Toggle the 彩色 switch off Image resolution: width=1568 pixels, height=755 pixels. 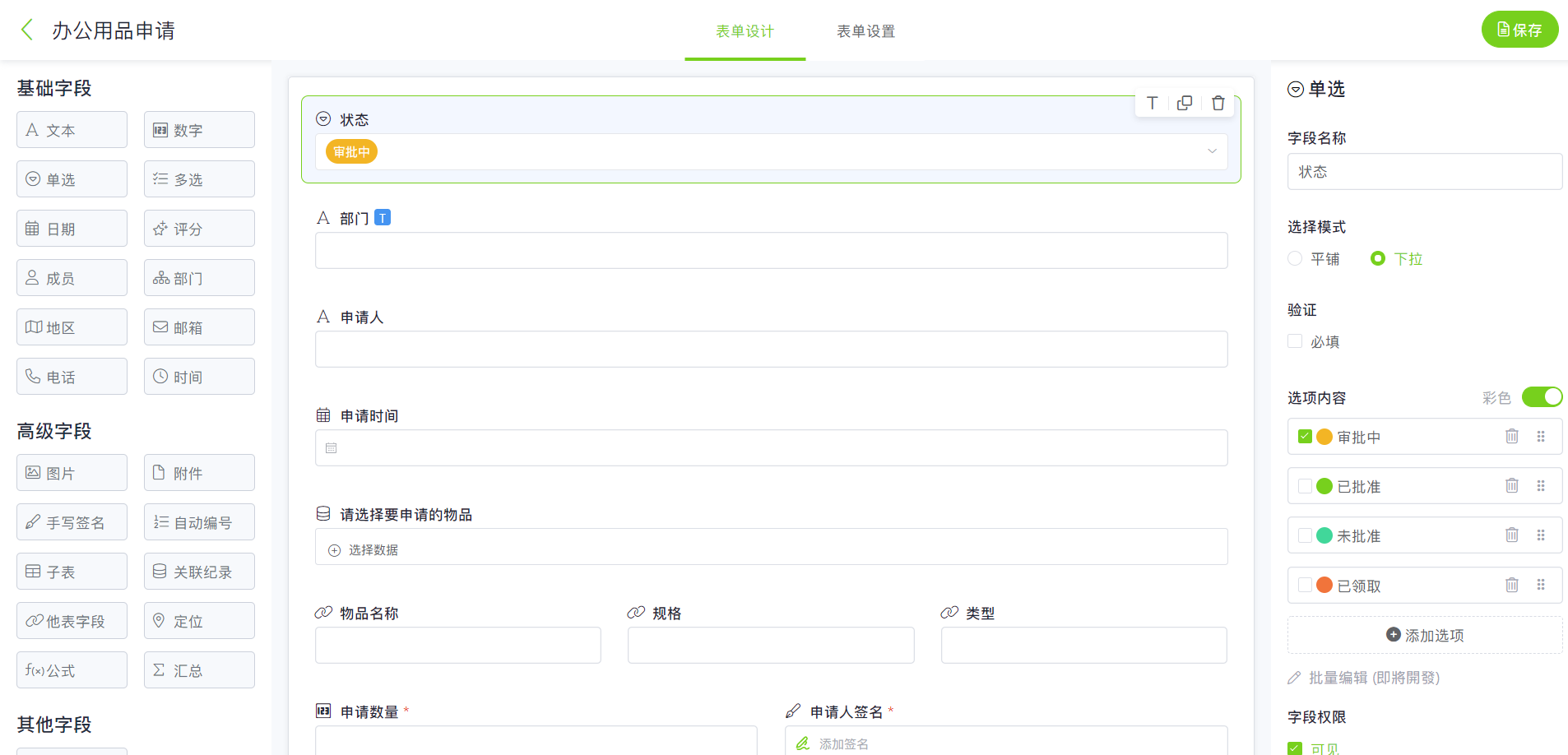coord(1541,397)
